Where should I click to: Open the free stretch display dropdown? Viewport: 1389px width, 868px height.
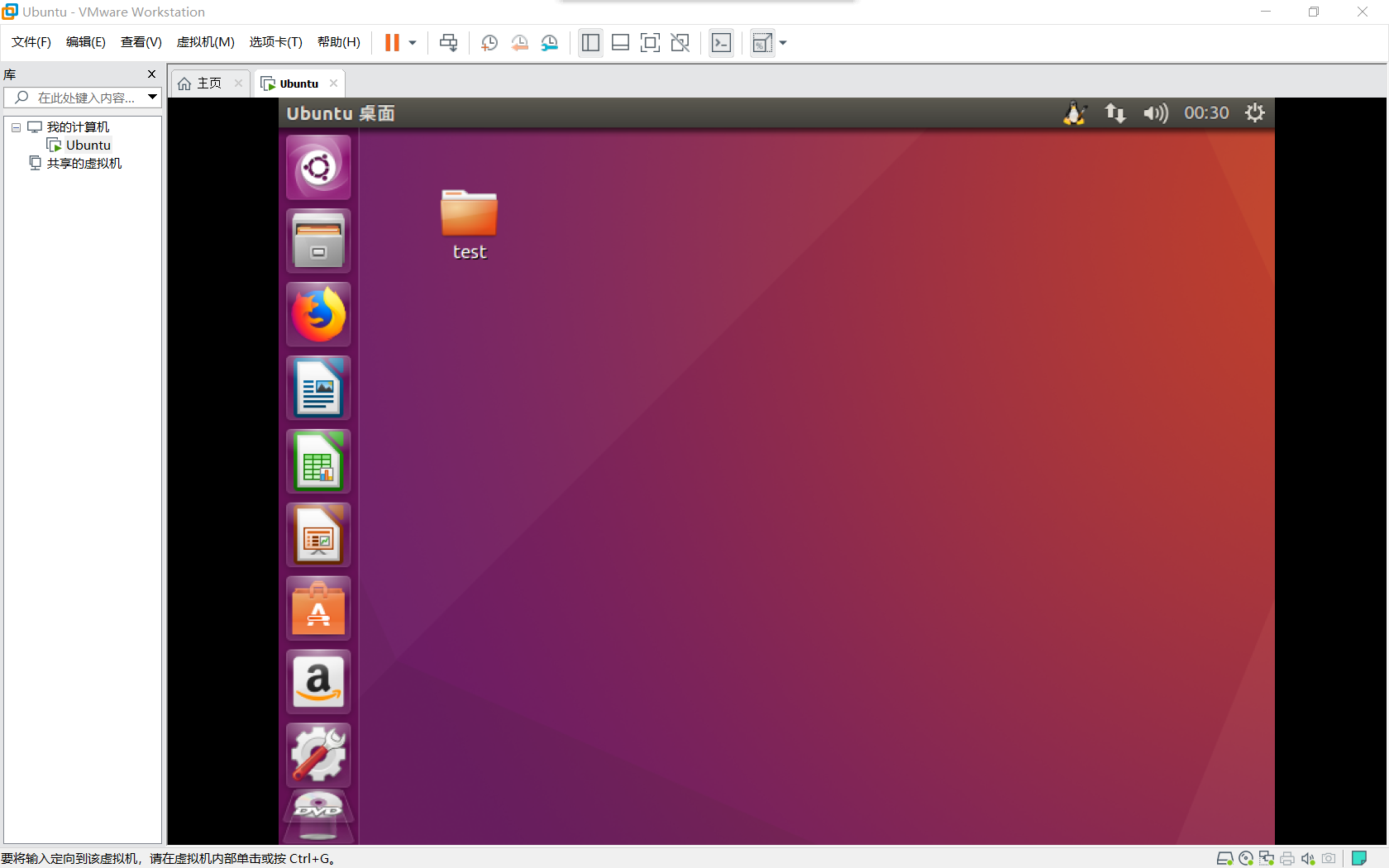click(782, 42)
